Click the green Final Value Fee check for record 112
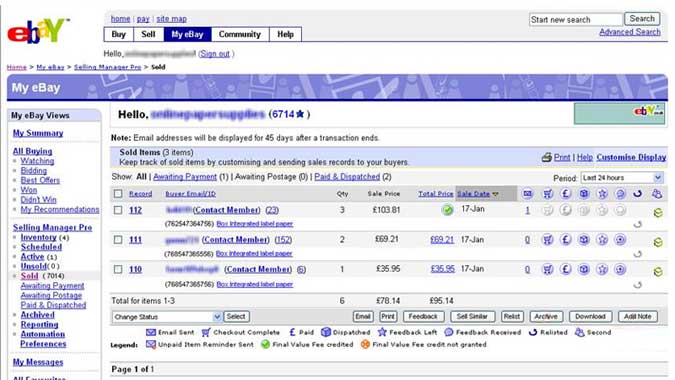Screen dimensions: 675x380 (x=448, y=210)
